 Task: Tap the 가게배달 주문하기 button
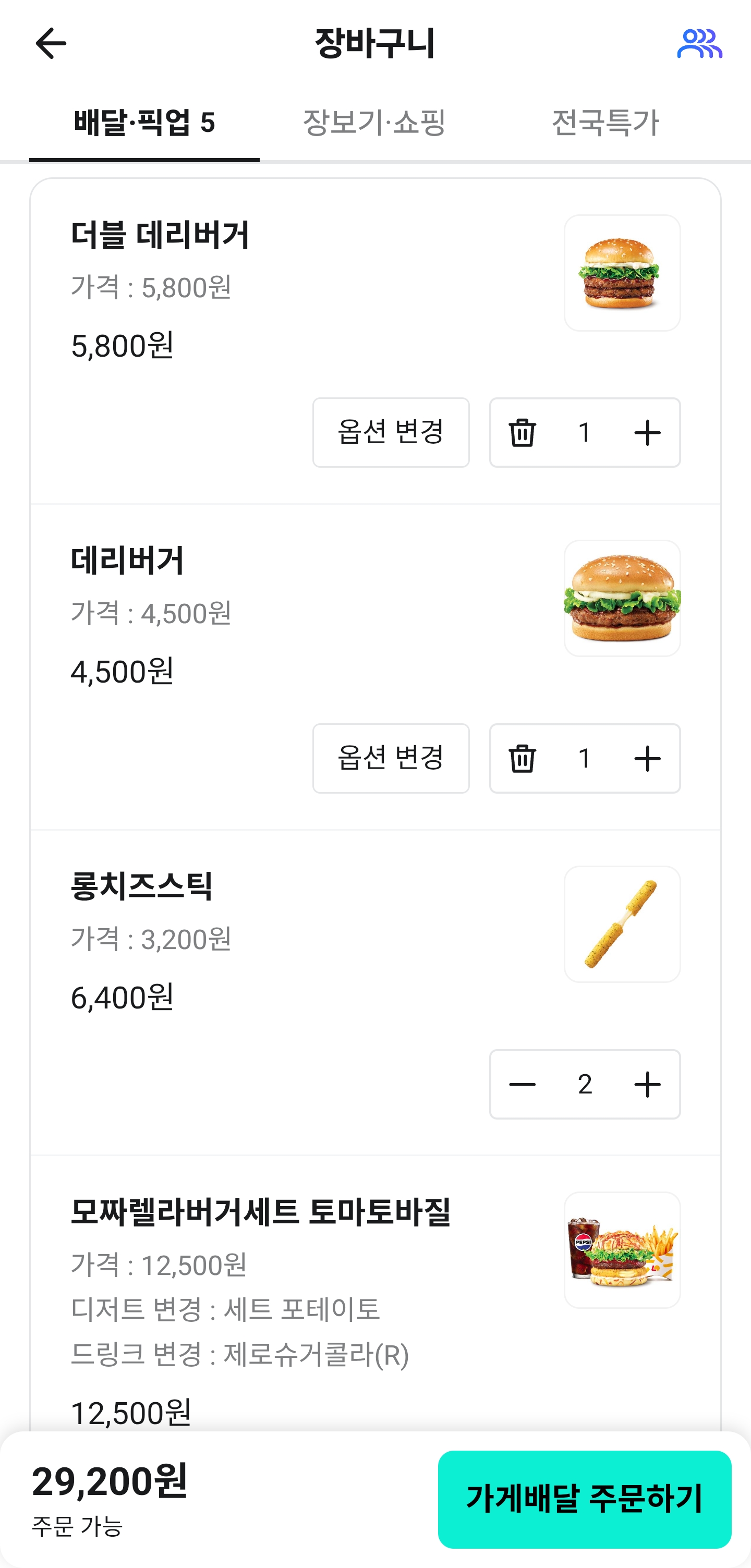tap(584, 1499)
